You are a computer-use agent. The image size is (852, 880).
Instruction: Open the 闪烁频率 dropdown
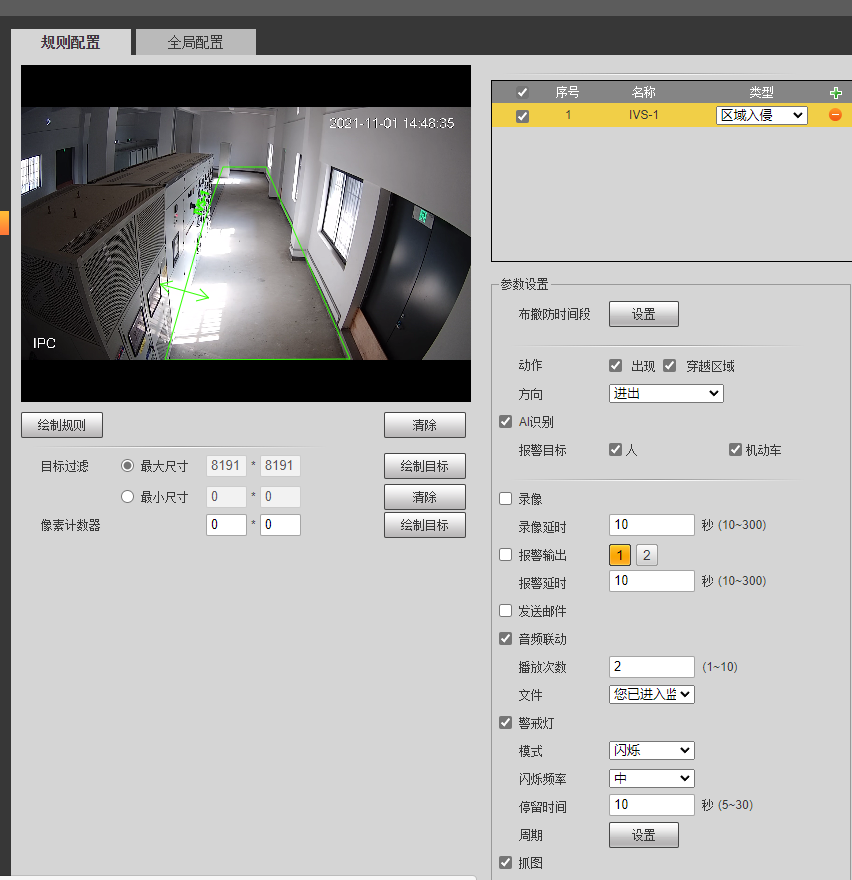[x=652, y=778]
